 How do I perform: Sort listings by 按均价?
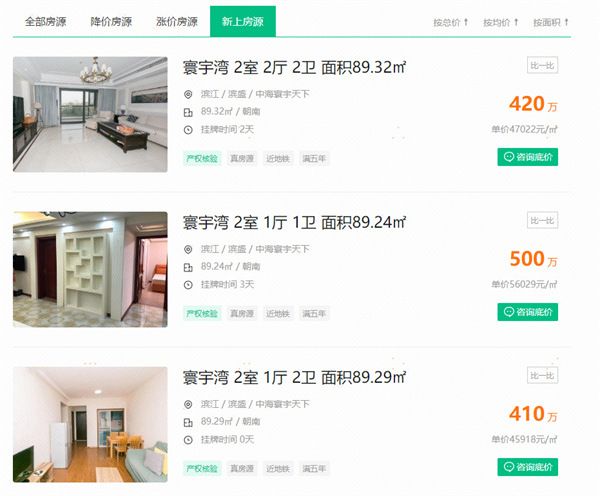tap(501, 22)
